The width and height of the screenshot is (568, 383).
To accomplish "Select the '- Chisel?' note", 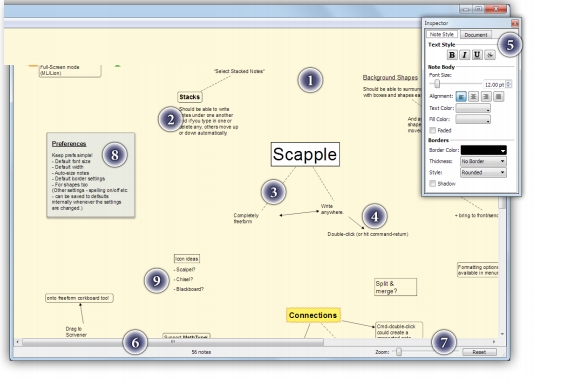I will click(x=183, y=279).
